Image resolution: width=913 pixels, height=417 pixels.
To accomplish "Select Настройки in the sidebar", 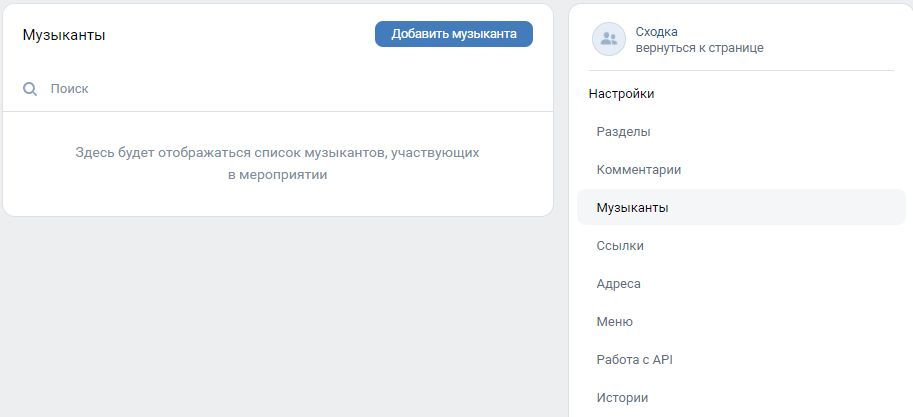I will [x=621, y=94].
